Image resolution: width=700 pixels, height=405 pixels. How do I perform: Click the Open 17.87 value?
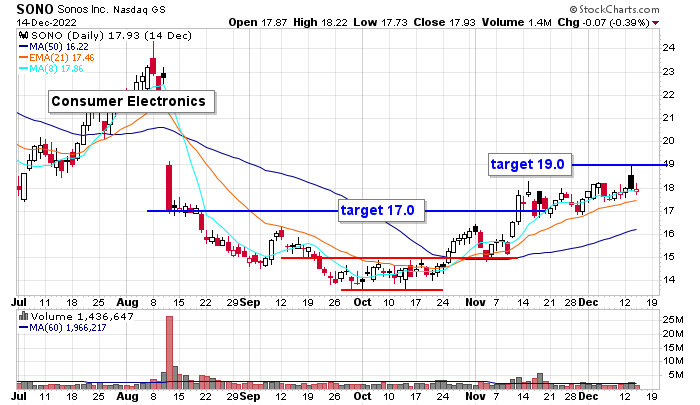click(258, 22)
